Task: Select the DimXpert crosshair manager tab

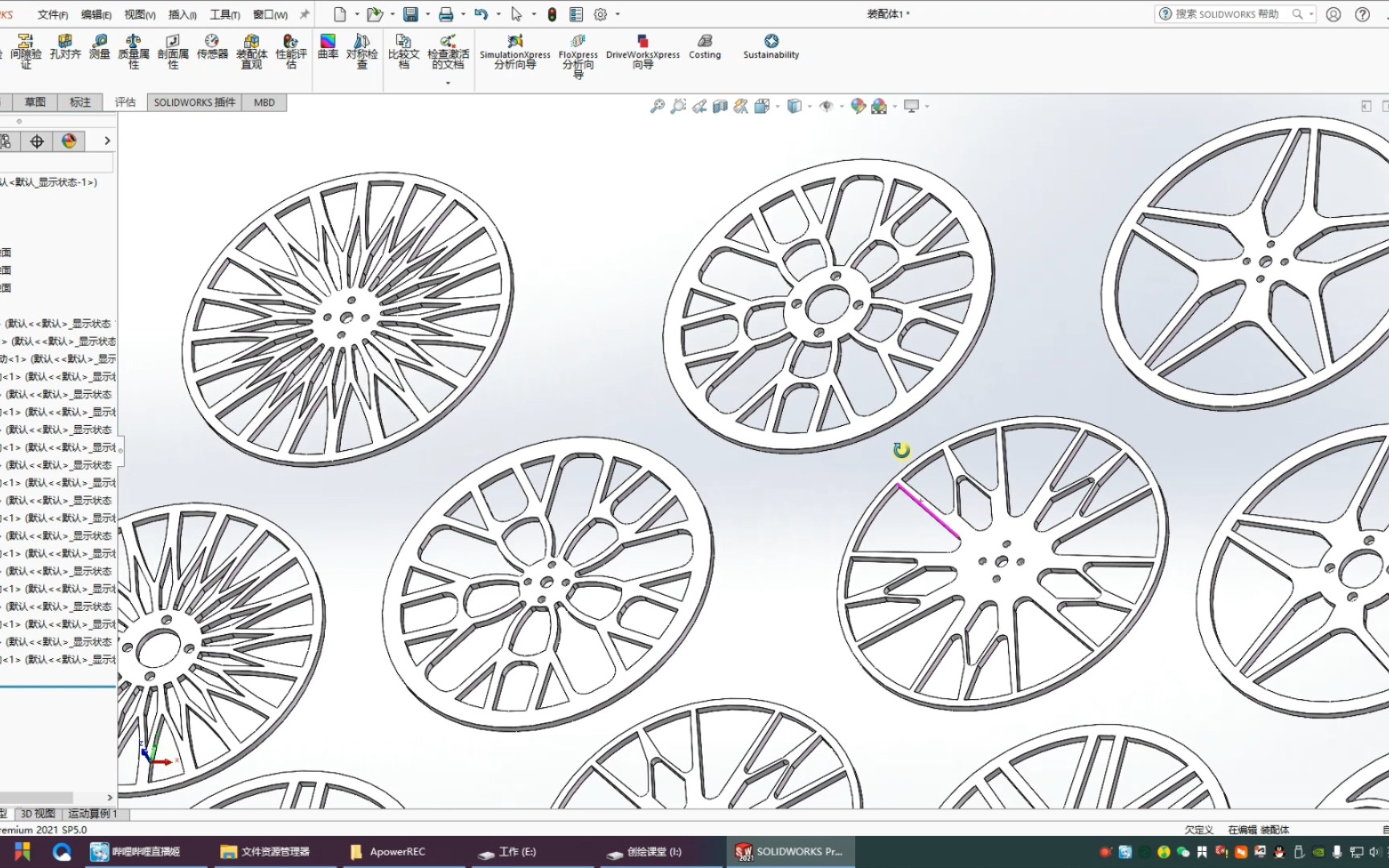Action: pos(37,141)
